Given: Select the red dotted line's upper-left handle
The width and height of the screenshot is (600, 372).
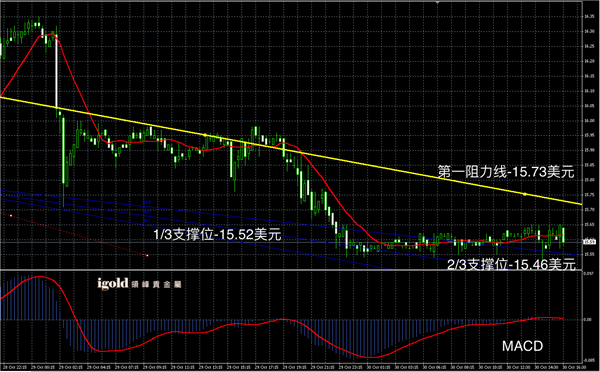Looking at the screenshot, I should click(x=11, y=216).
